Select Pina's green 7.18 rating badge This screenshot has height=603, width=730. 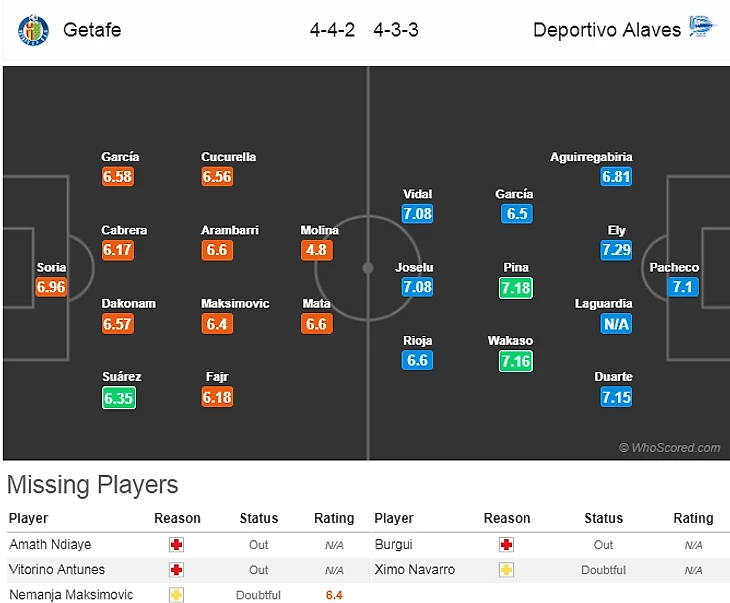tap(516, 288)
